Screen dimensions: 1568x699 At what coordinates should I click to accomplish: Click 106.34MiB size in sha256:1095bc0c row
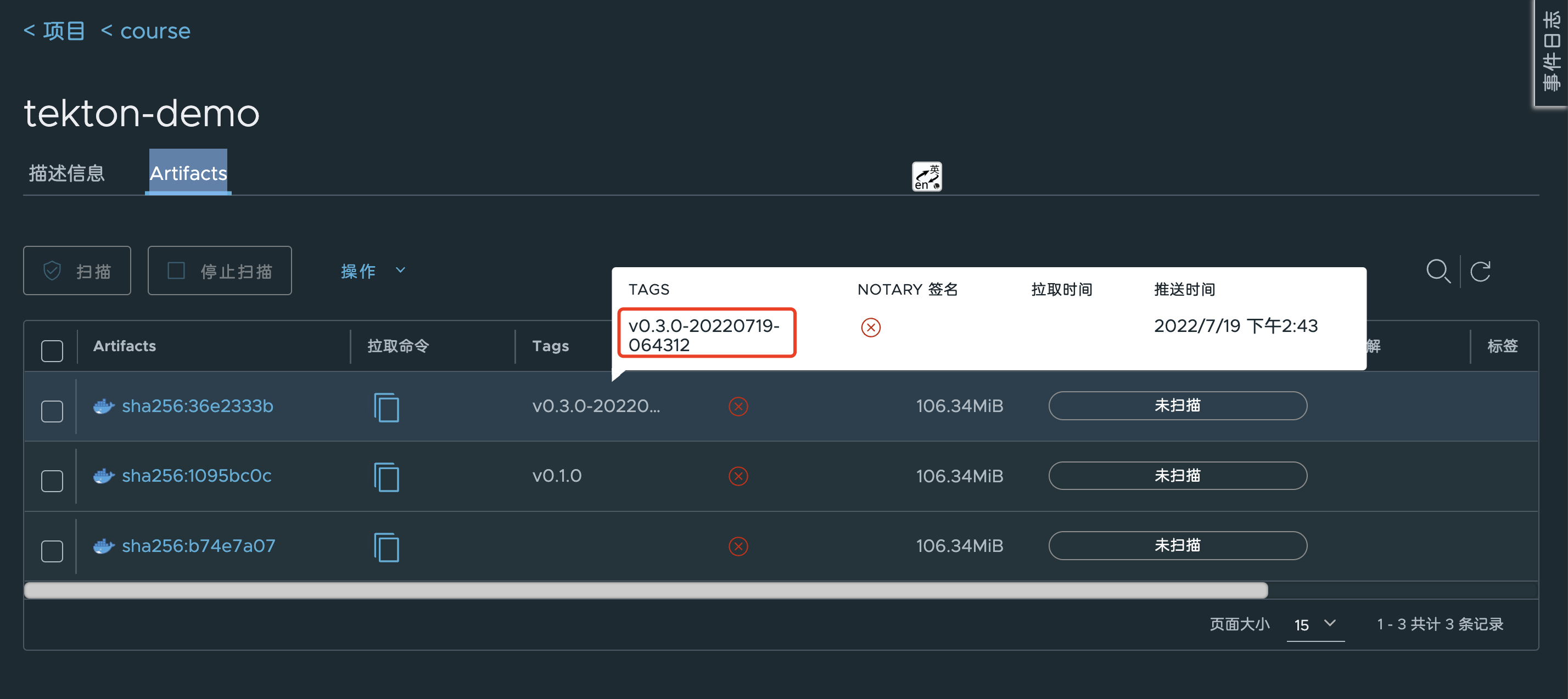point(959,476)
